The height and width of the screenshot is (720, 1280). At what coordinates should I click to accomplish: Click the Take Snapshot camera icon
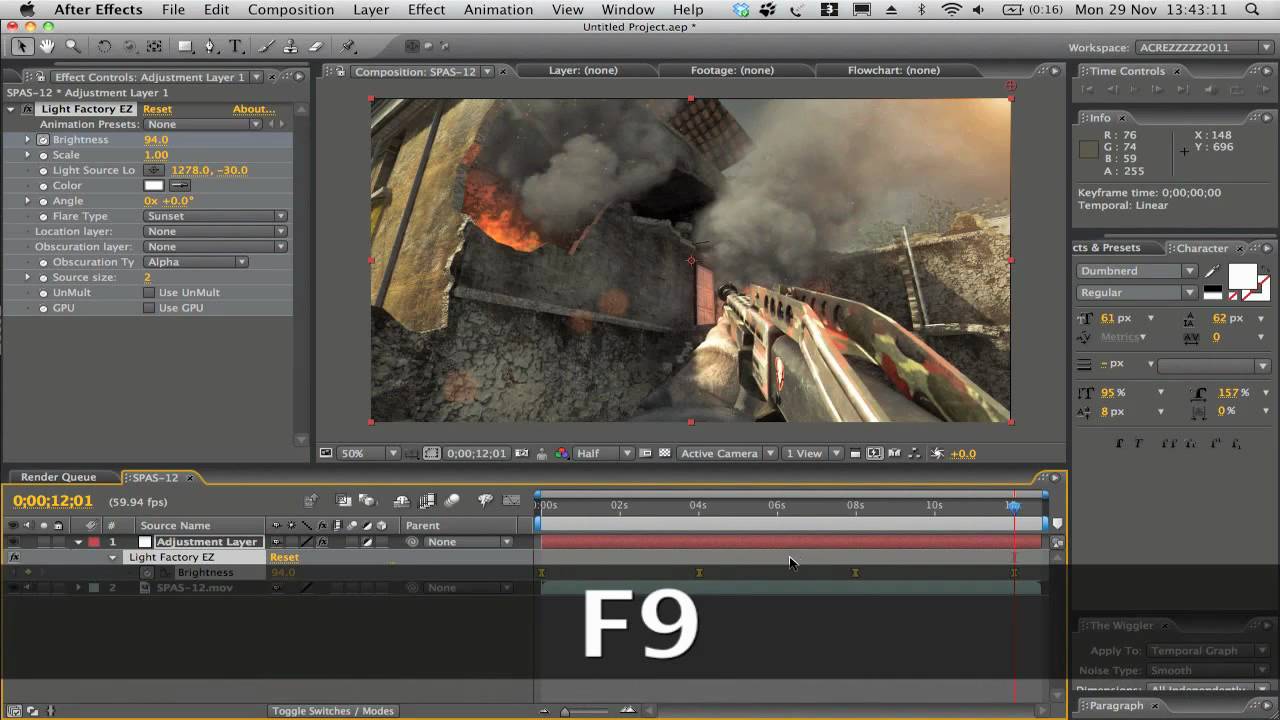(x=522, y=453)
